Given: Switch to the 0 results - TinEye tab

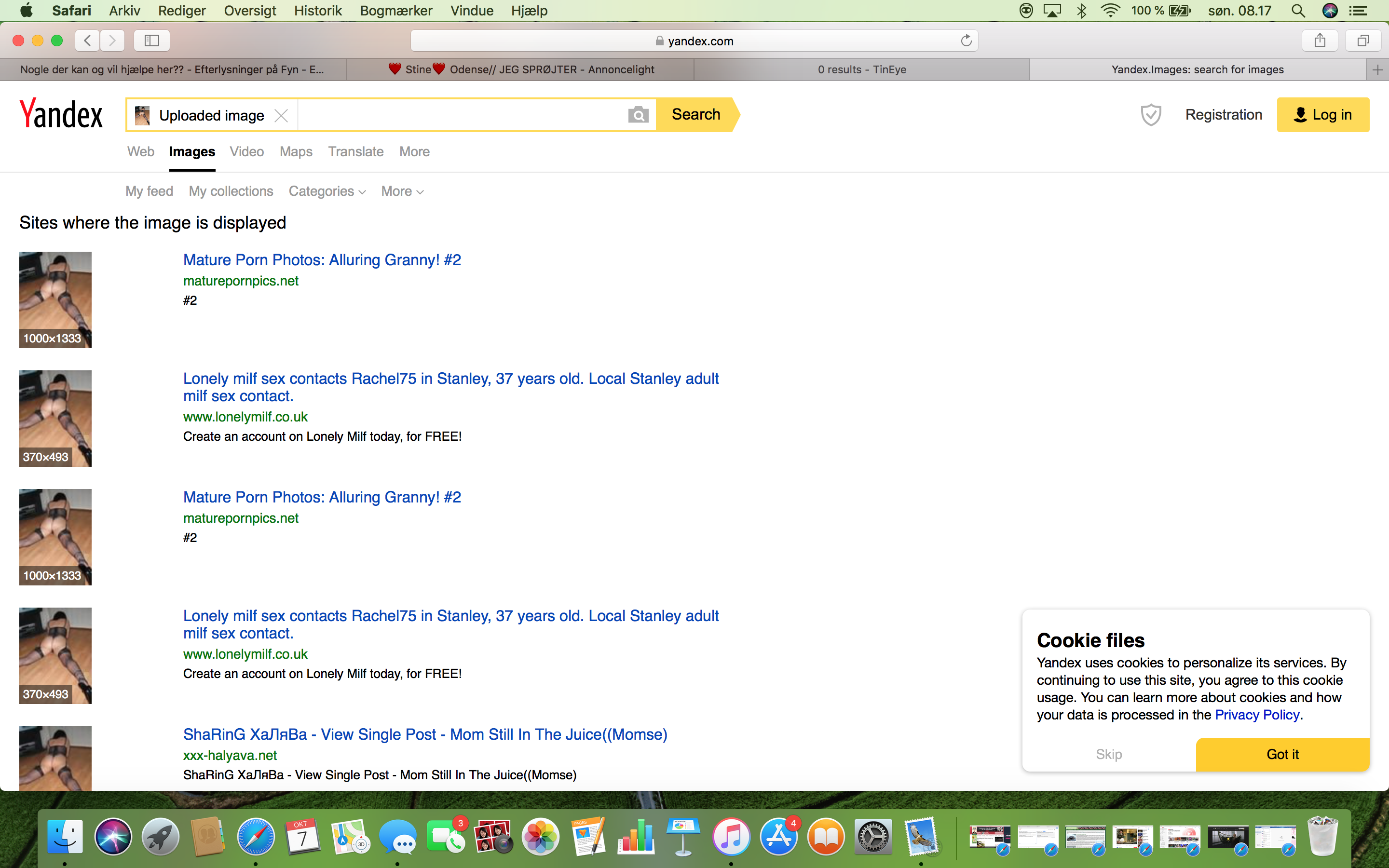Looking at the screenshot, I should point(861,69).
